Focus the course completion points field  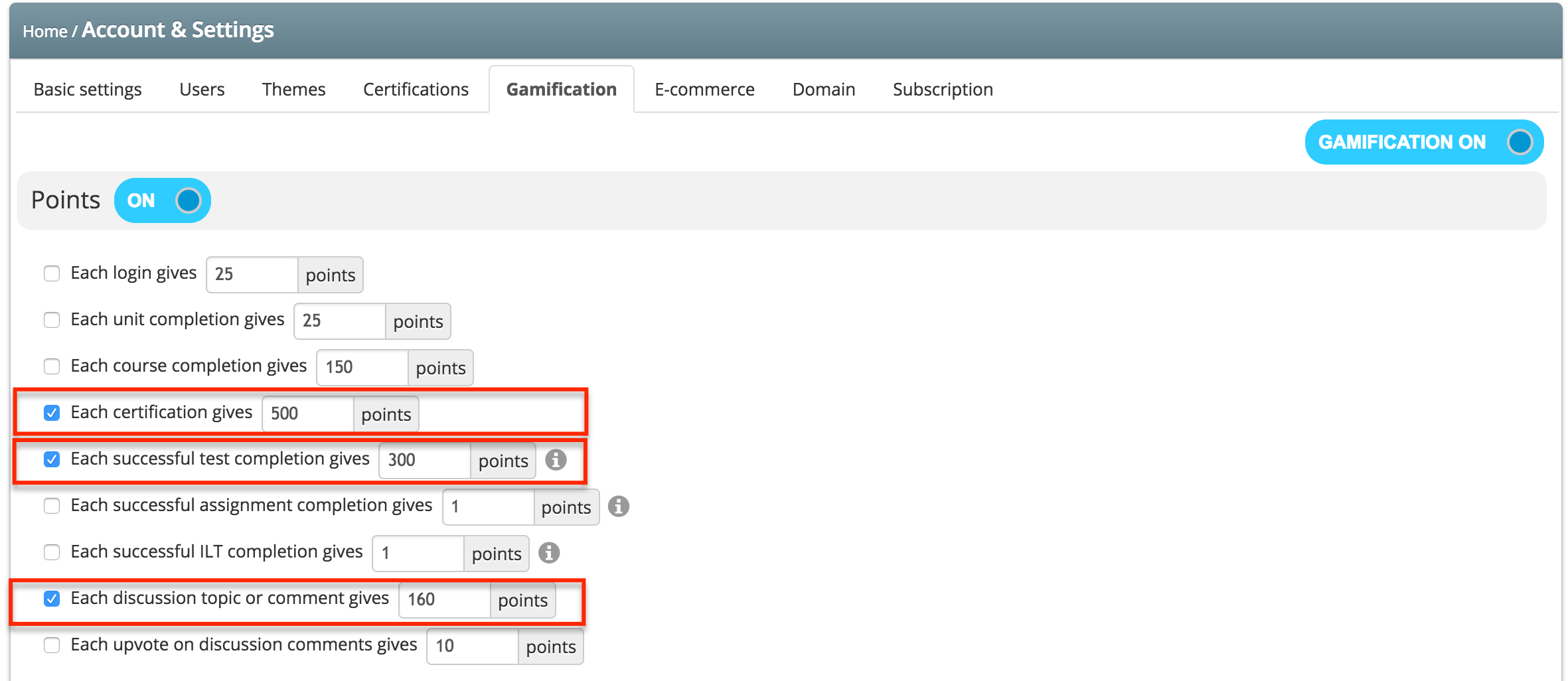[362, 367]
